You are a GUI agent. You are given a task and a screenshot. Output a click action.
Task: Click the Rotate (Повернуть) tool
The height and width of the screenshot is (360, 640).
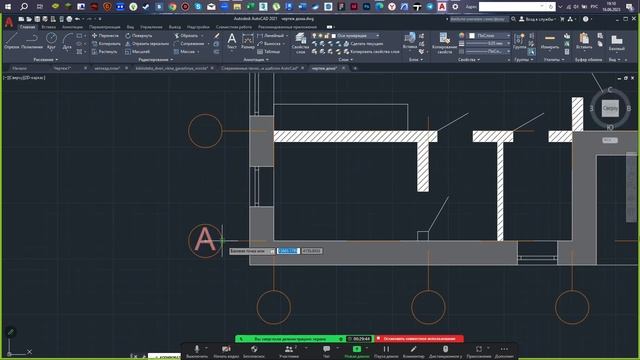[139, 36]
